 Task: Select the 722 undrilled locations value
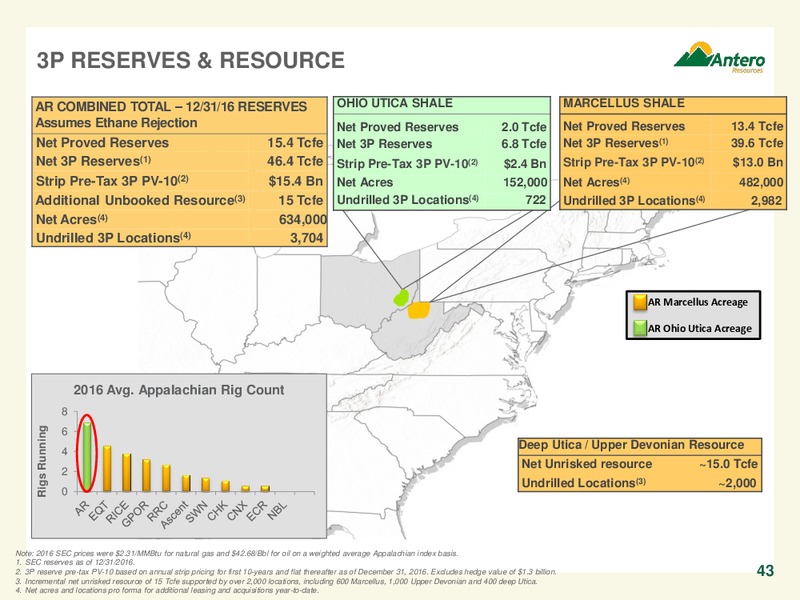[x=536, y=199]
